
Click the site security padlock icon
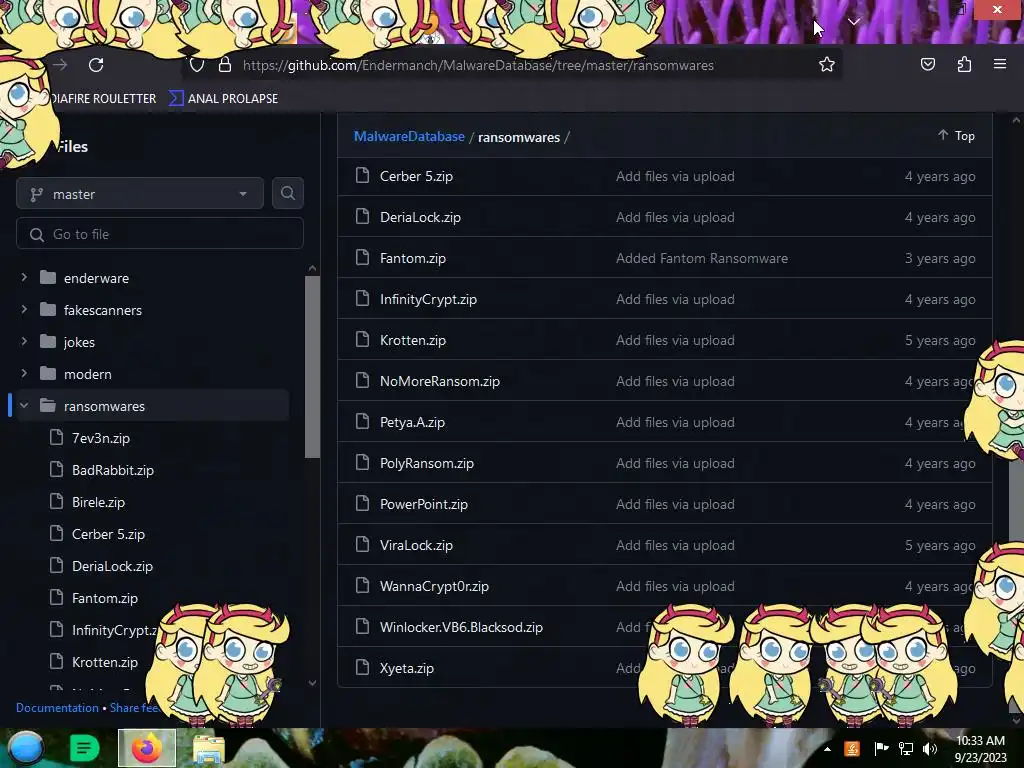tap(225, 65)
